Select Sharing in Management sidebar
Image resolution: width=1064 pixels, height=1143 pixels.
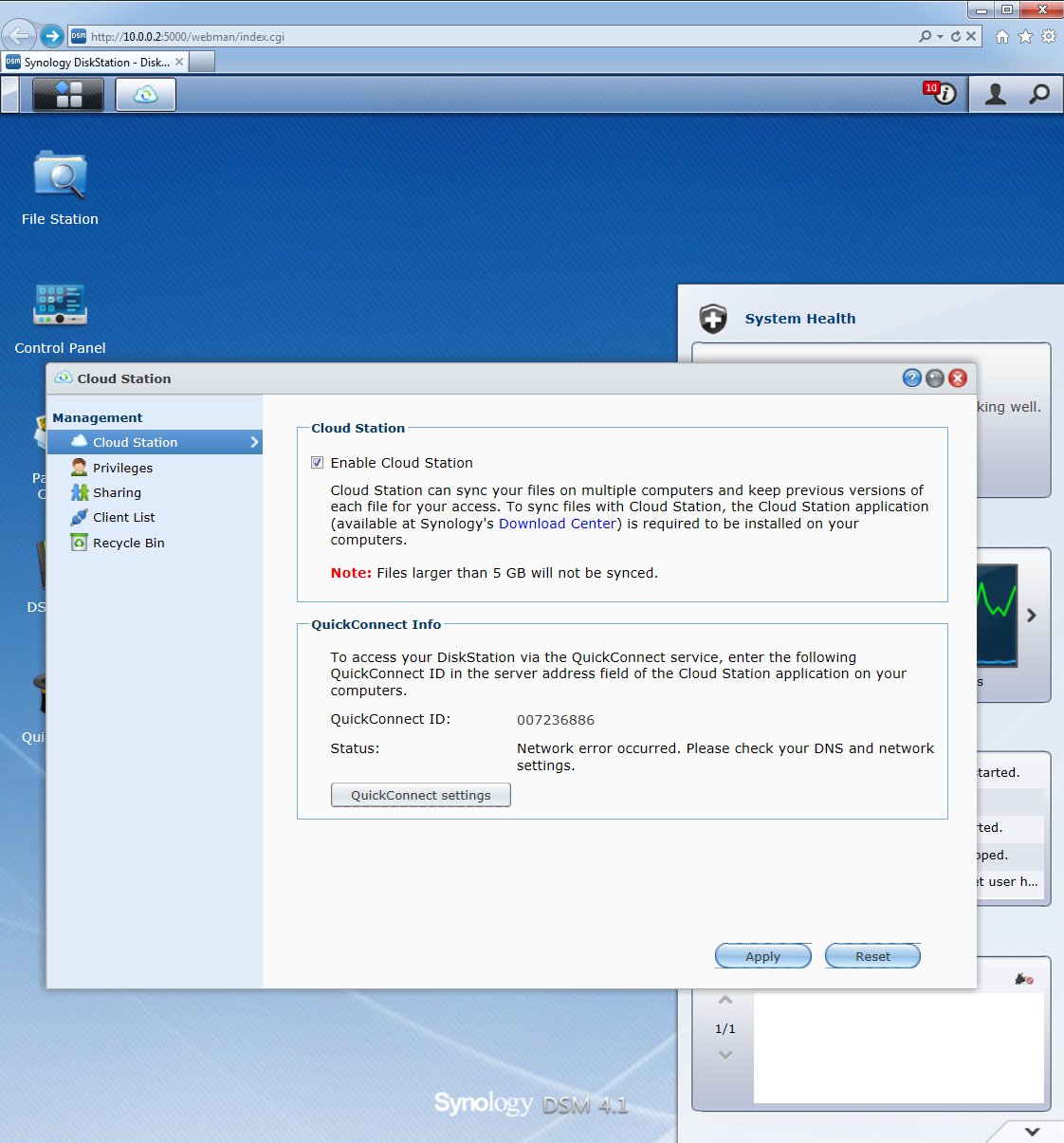[x=117, y=492]
